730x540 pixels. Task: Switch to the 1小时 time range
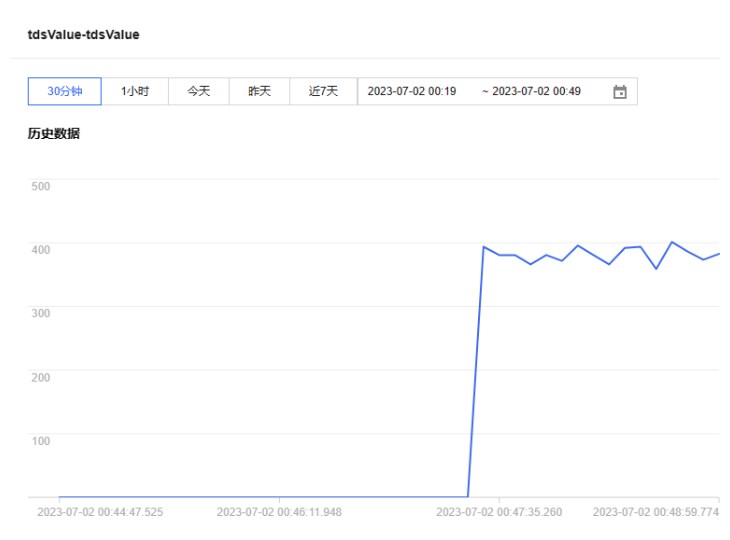135,91
